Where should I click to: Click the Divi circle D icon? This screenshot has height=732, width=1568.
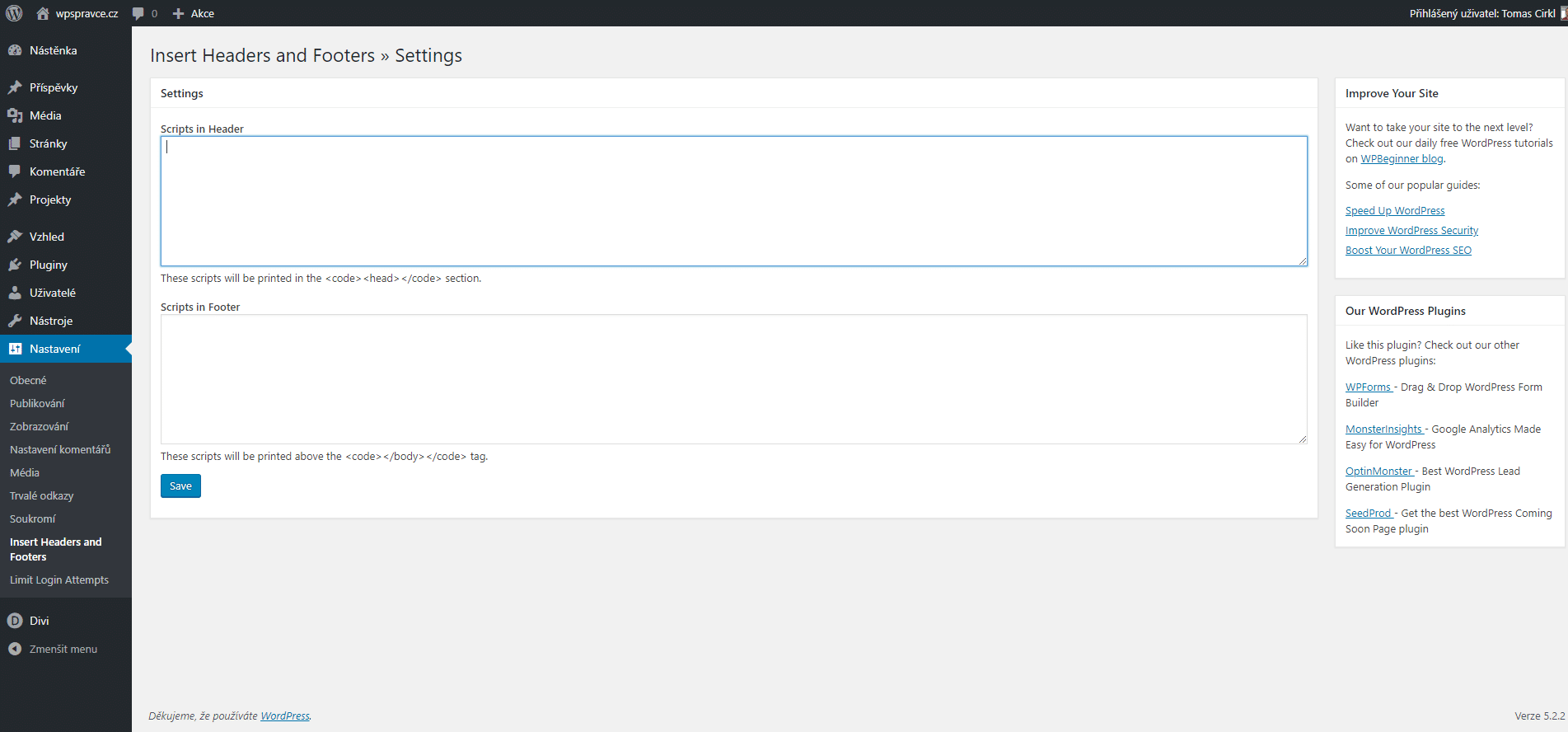[15, 621]
